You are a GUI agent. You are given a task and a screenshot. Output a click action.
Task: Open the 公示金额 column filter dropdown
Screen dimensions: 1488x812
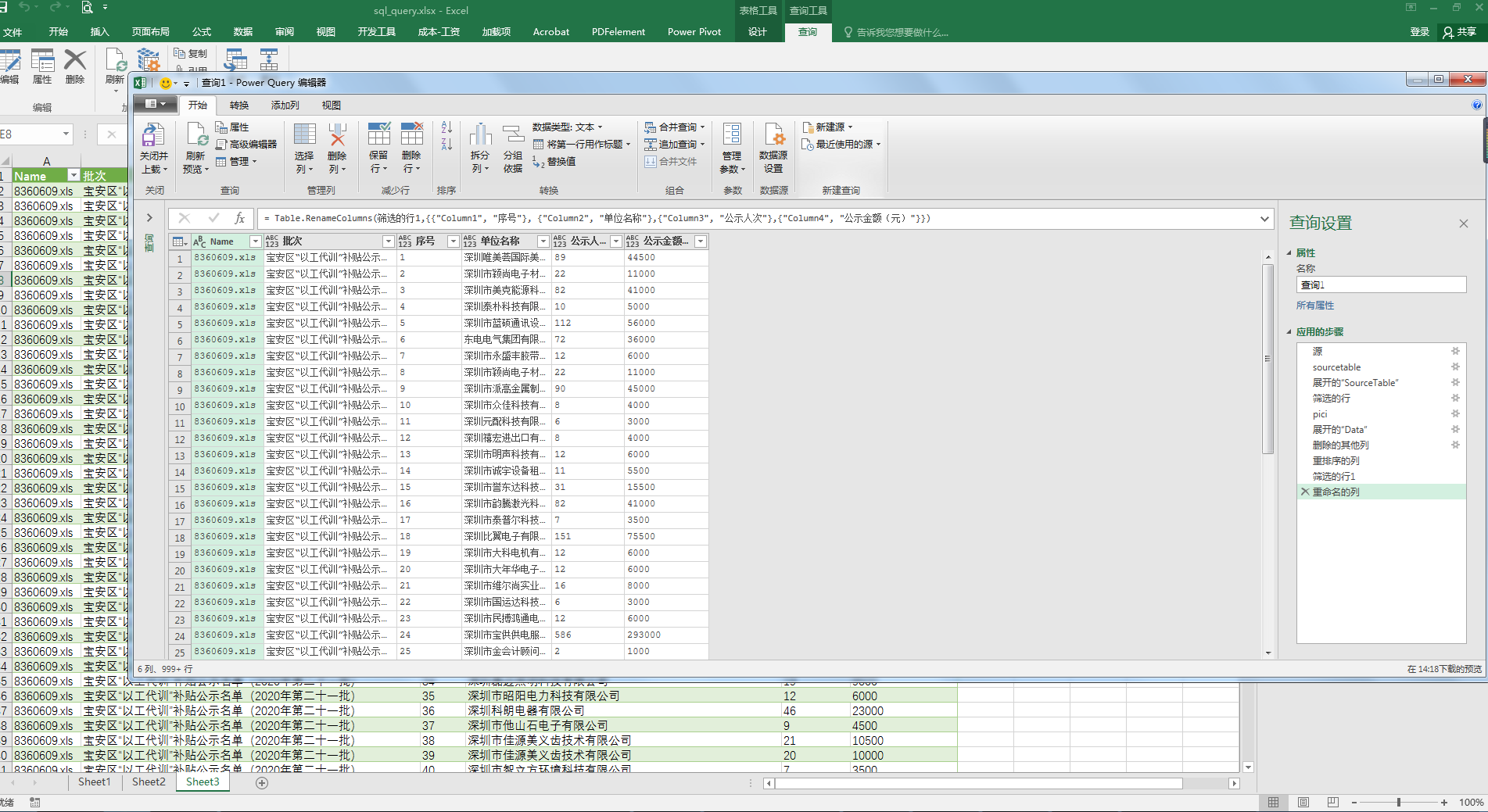[701, 241]
